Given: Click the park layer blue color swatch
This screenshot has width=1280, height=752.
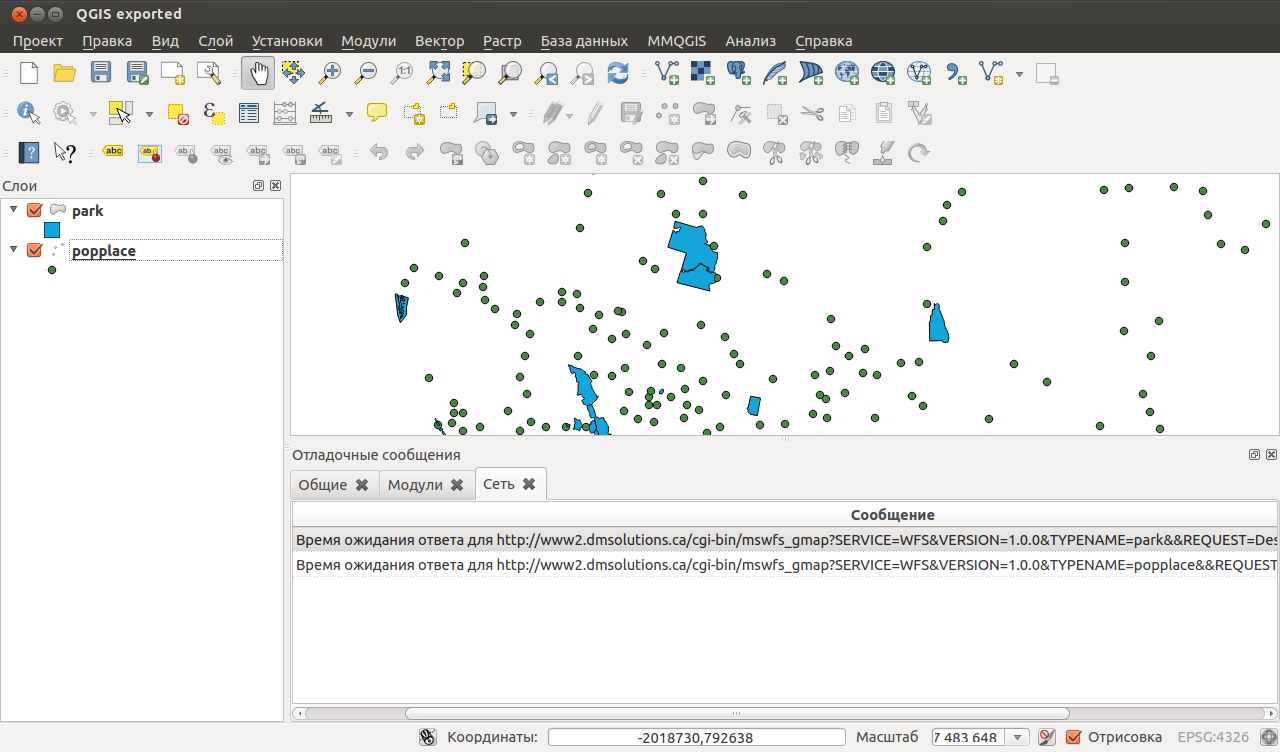Looking at the screenshot, I should [x=51, y=229].
